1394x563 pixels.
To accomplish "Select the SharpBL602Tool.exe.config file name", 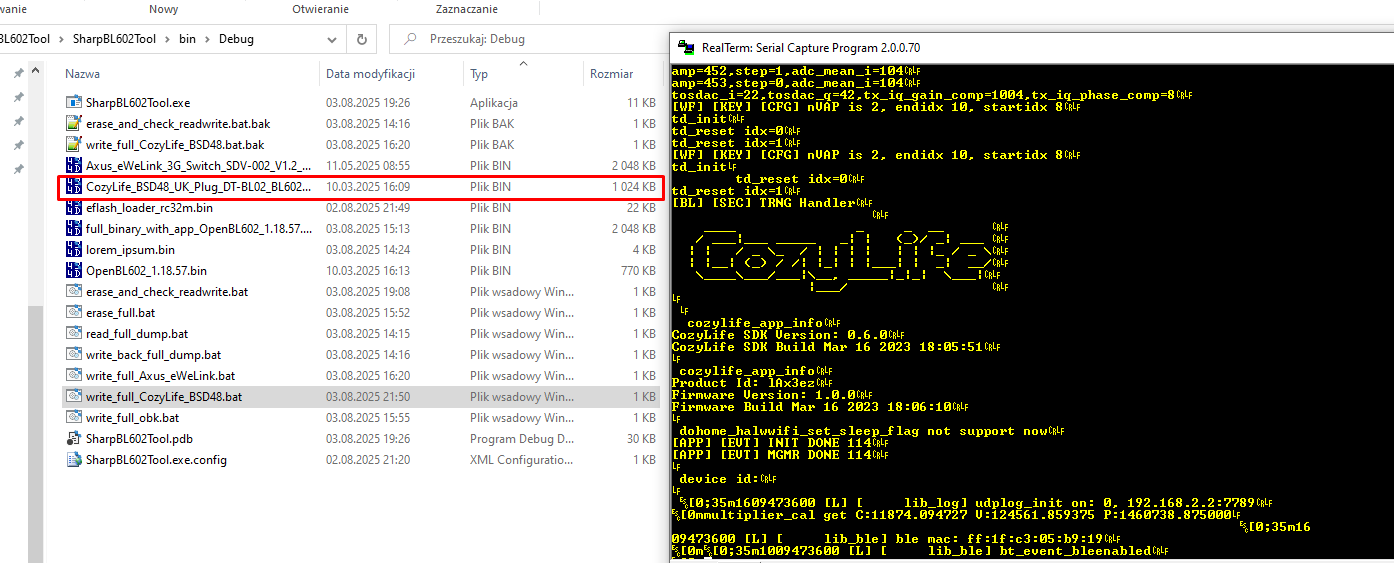I will 156,459.
